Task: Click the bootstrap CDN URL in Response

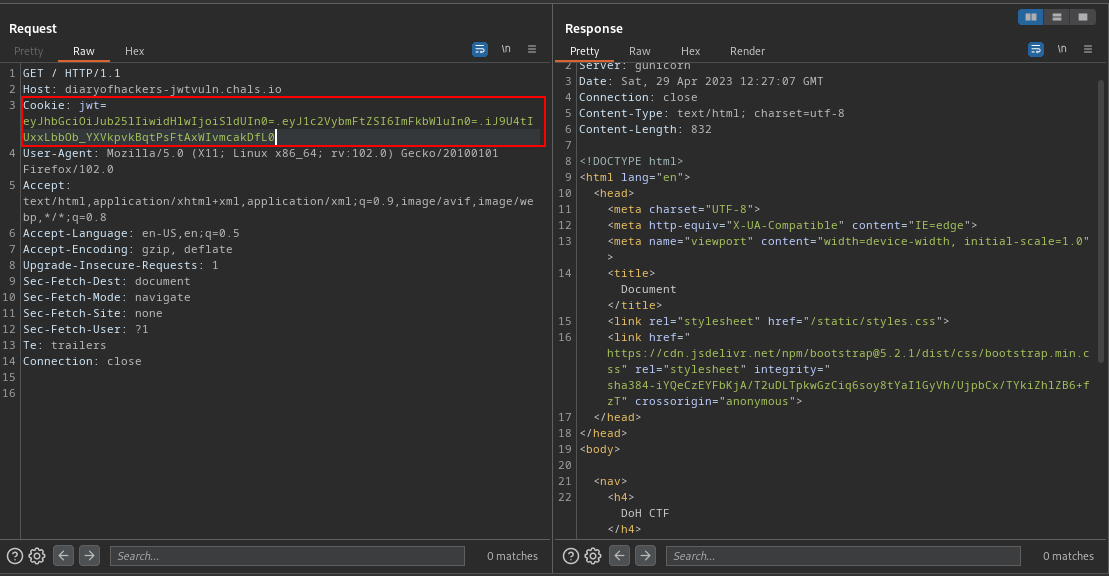Action: click(x=848, y=360)
